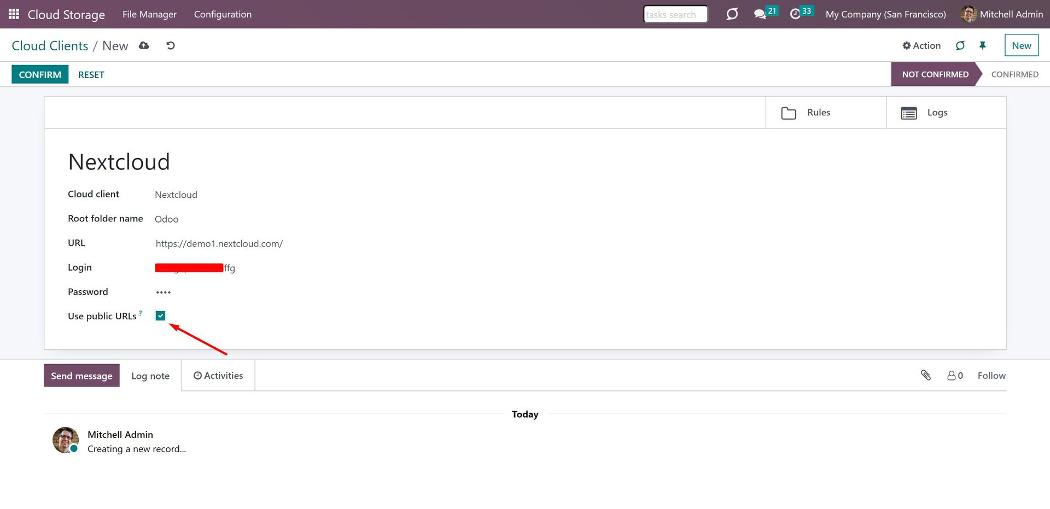This screenshot has height=509, width=1050.
Task: Select the CONFIRMED status stage
Action: [1015, 74]
